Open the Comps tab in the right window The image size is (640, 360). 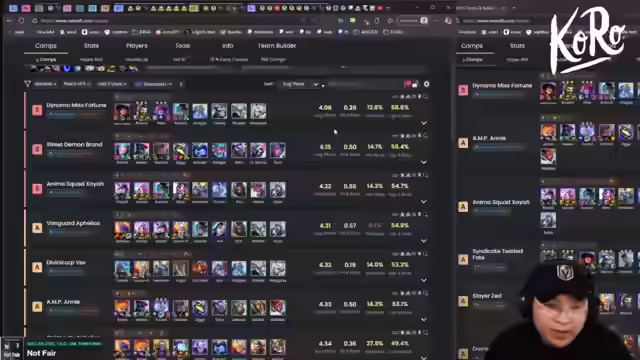pos(472,46)
